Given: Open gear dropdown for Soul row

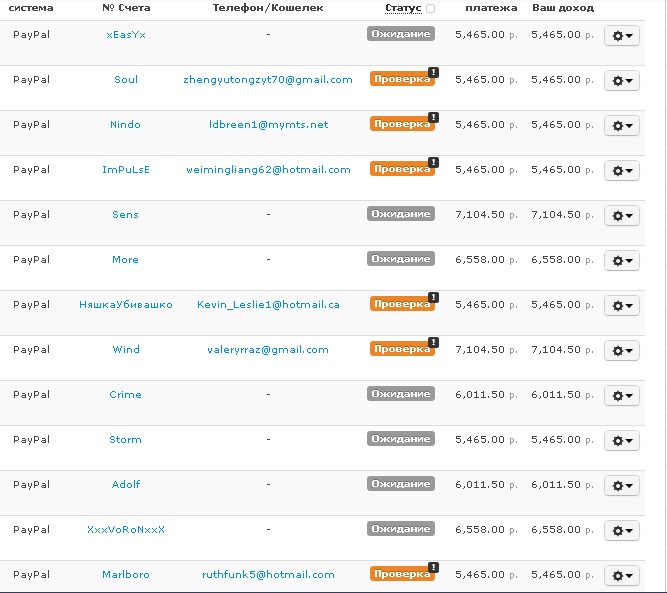Looking at the screenshot, I should pyautogui.click(x=621, y=80).
